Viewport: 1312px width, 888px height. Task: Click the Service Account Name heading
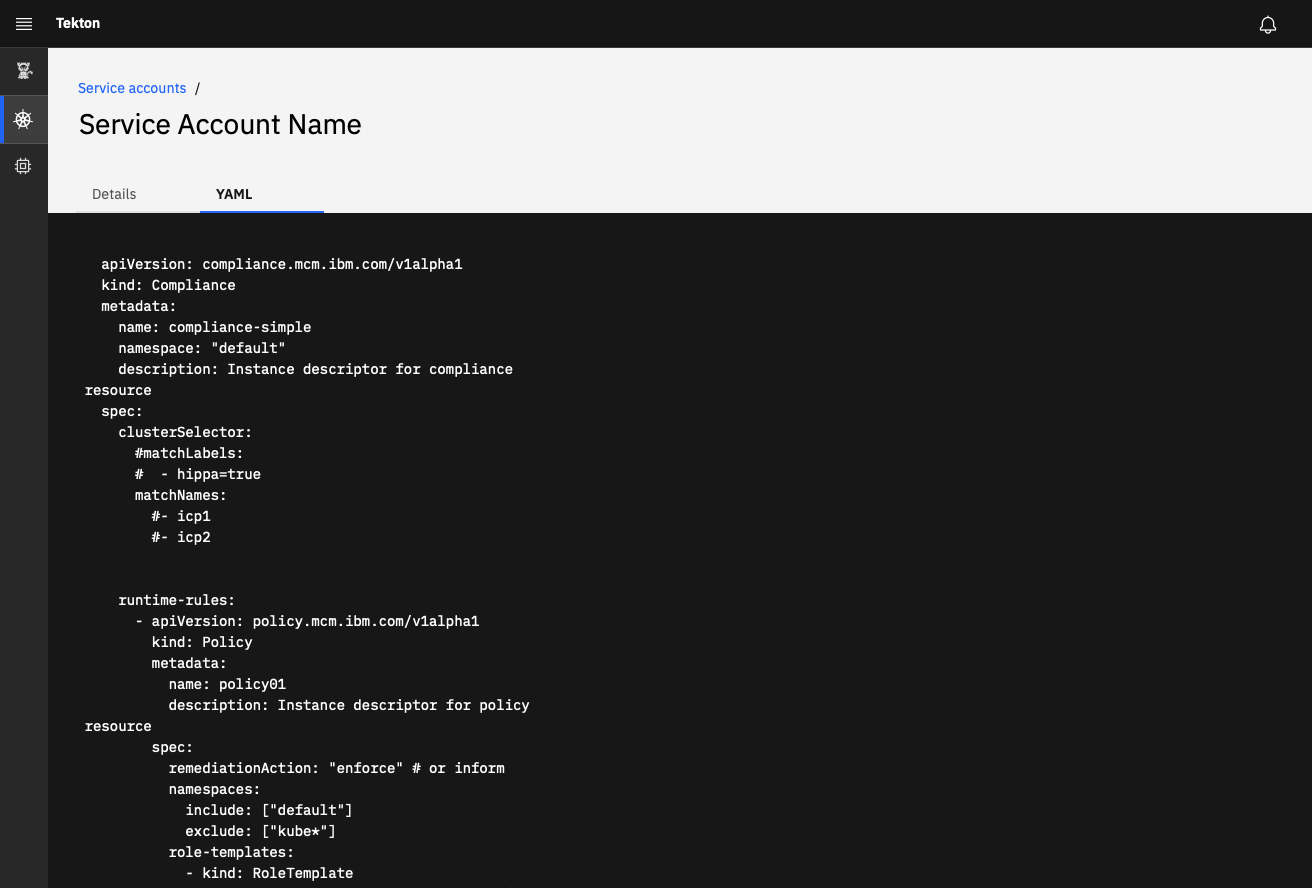(220, 125)
